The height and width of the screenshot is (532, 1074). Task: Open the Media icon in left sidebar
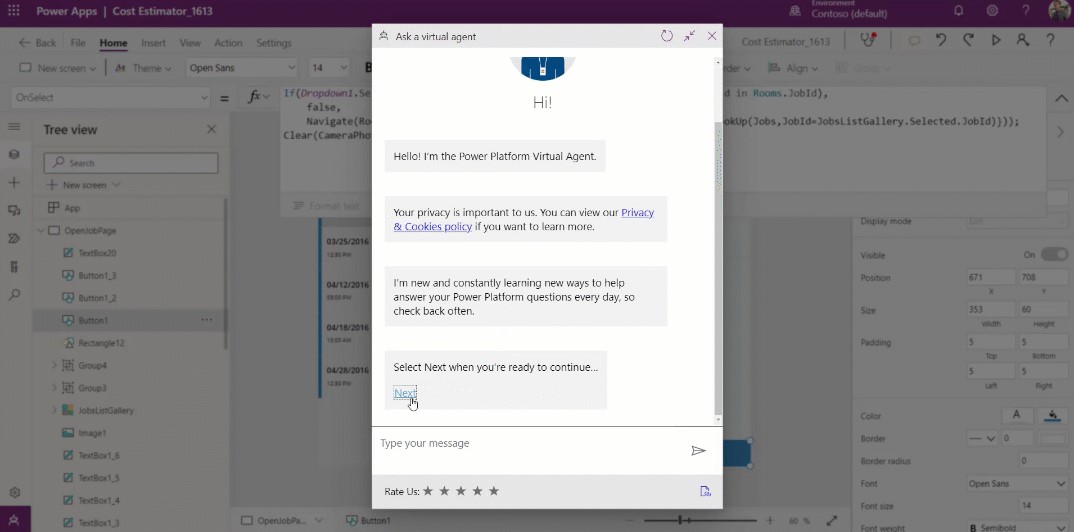pyautogui.click(x=14, y=210)
